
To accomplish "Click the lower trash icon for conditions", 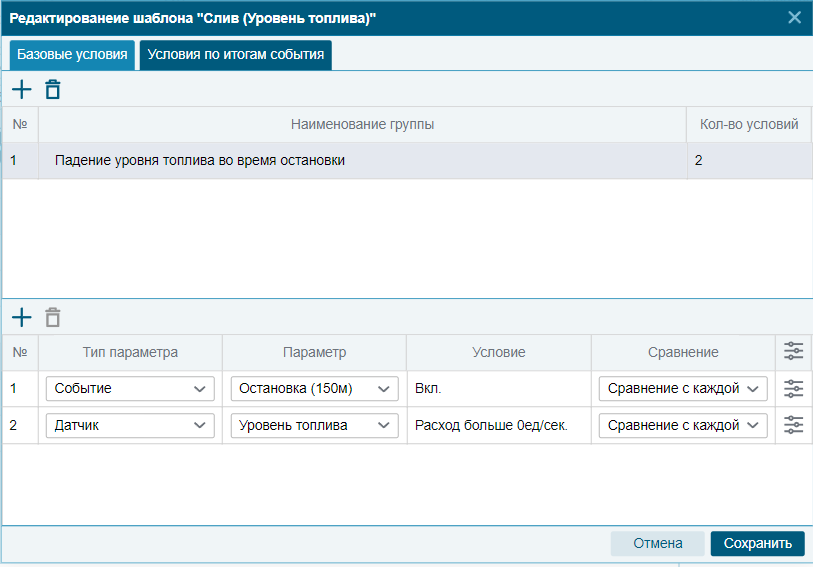I will [x=53, y=317].
